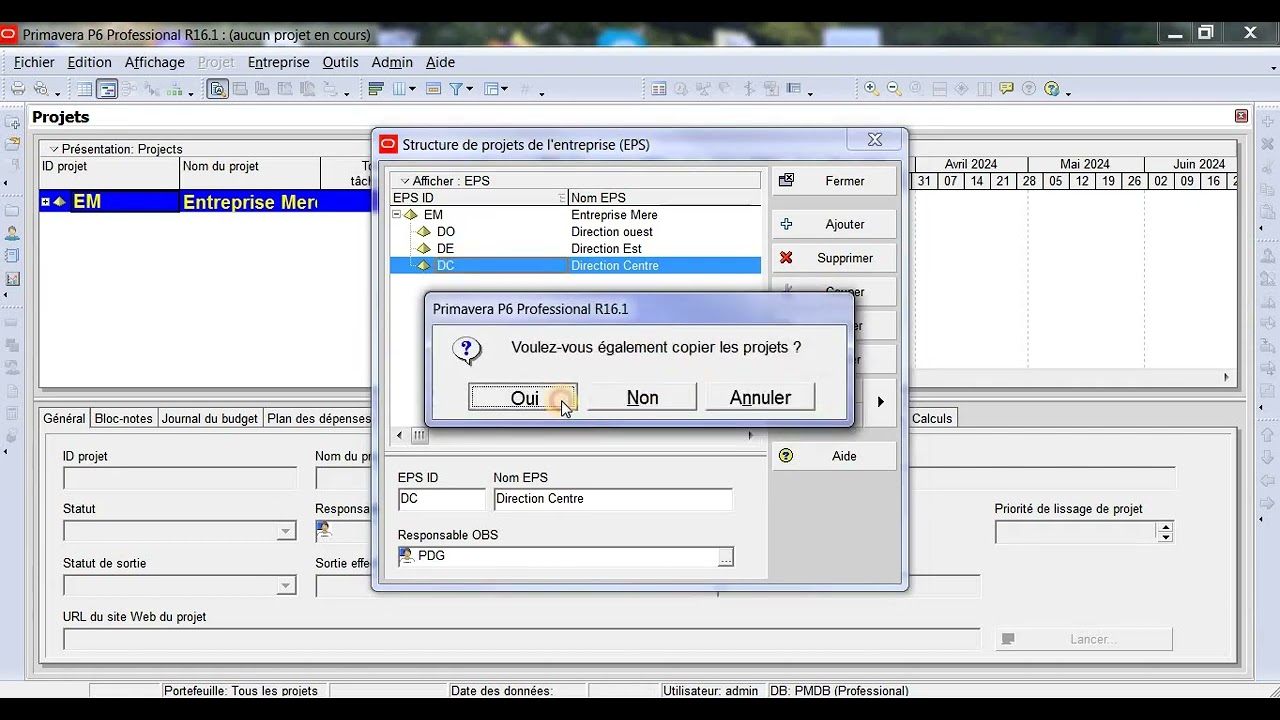
Task: Switch to the Général tab
Action: click(x=64, y=419)
